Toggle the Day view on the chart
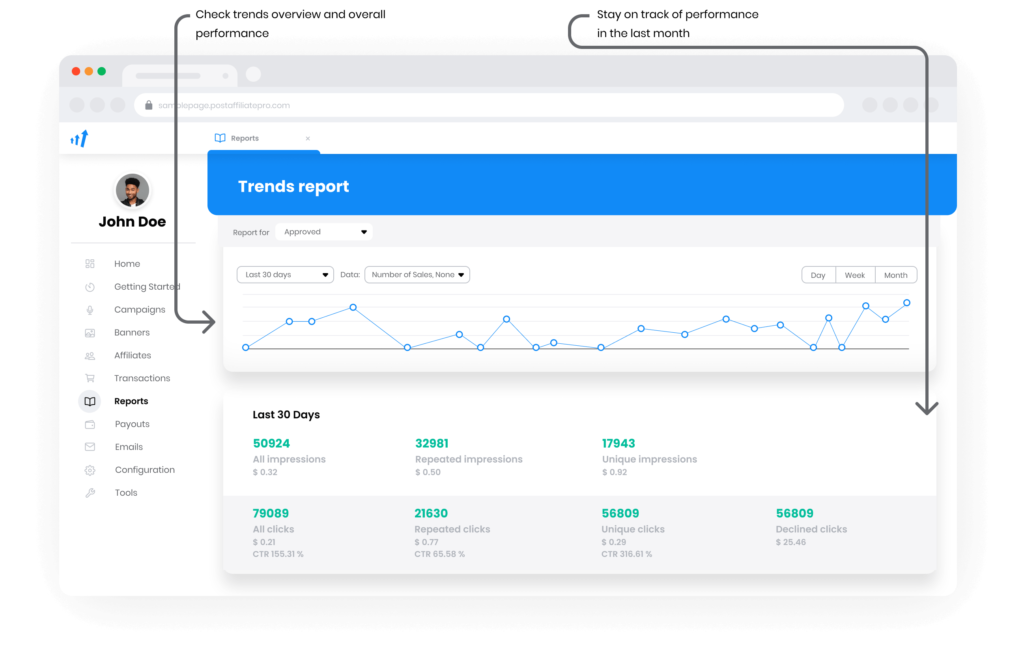The width and height of the screenshot is (1024, 667). click(x=817, y=274)
